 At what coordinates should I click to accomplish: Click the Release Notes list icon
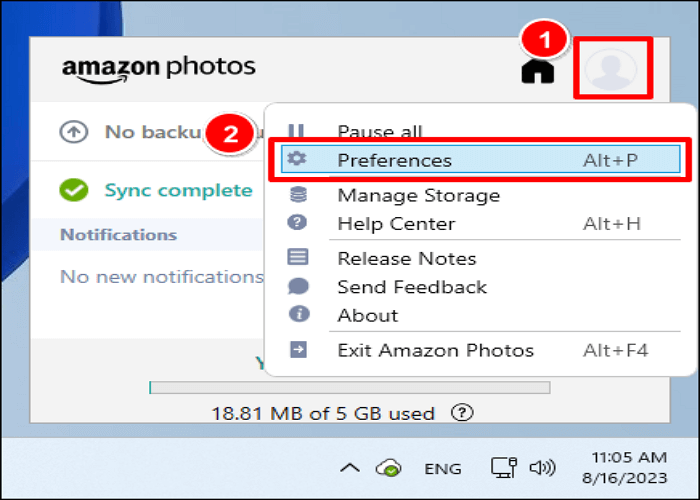(297, 257)
